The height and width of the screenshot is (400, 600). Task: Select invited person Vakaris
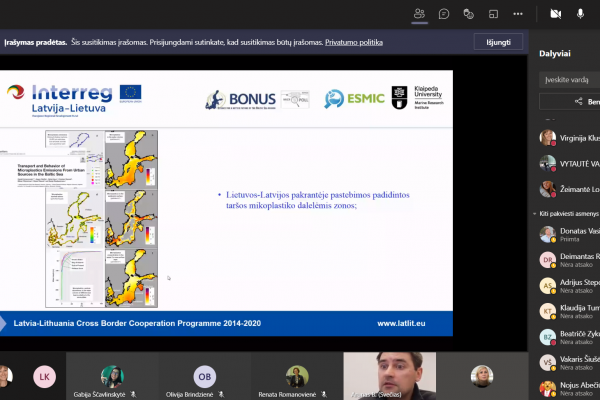[x=569, y=363]
